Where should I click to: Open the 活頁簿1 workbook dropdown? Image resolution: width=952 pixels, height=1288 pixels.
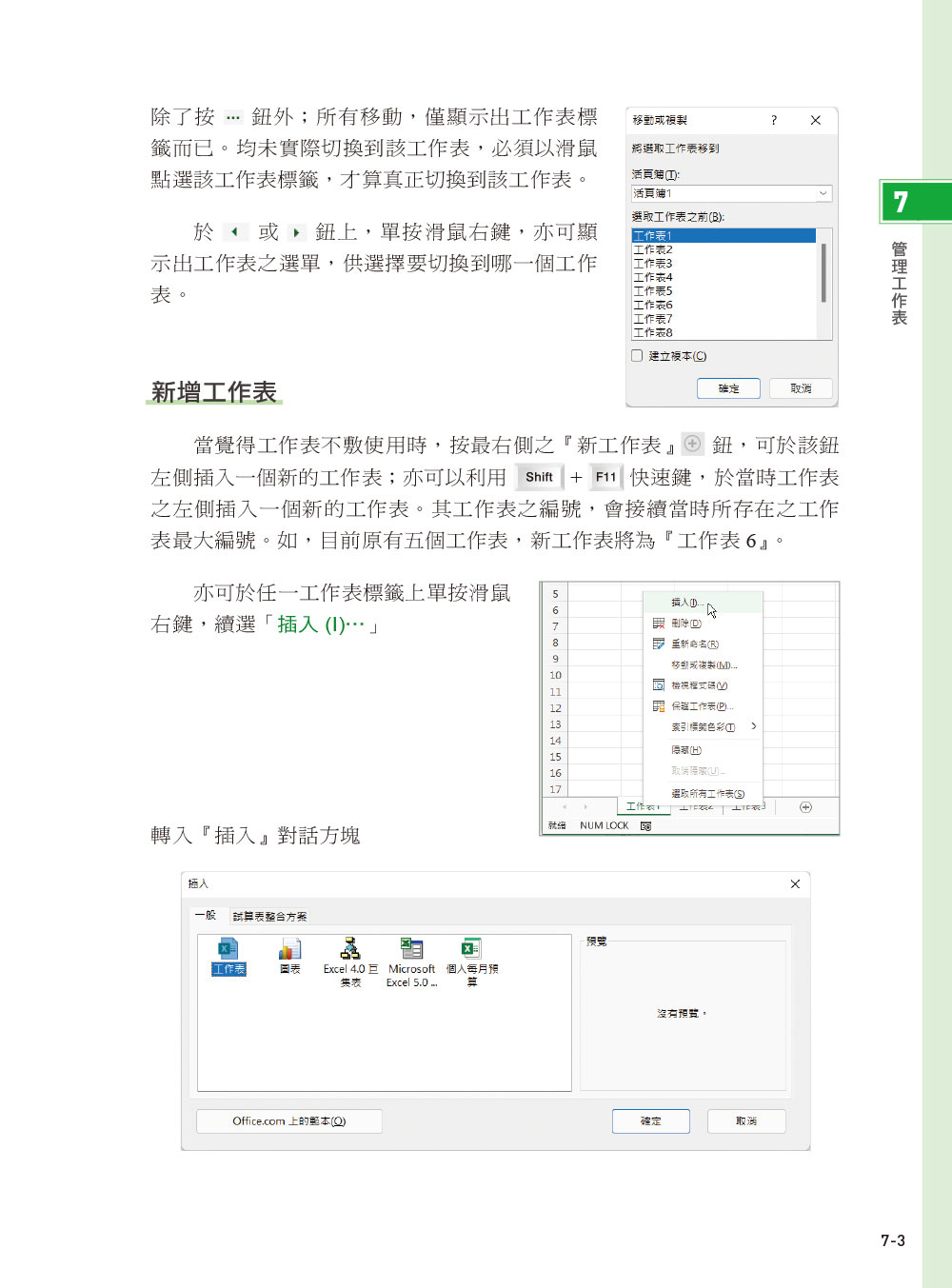[823, 193]
